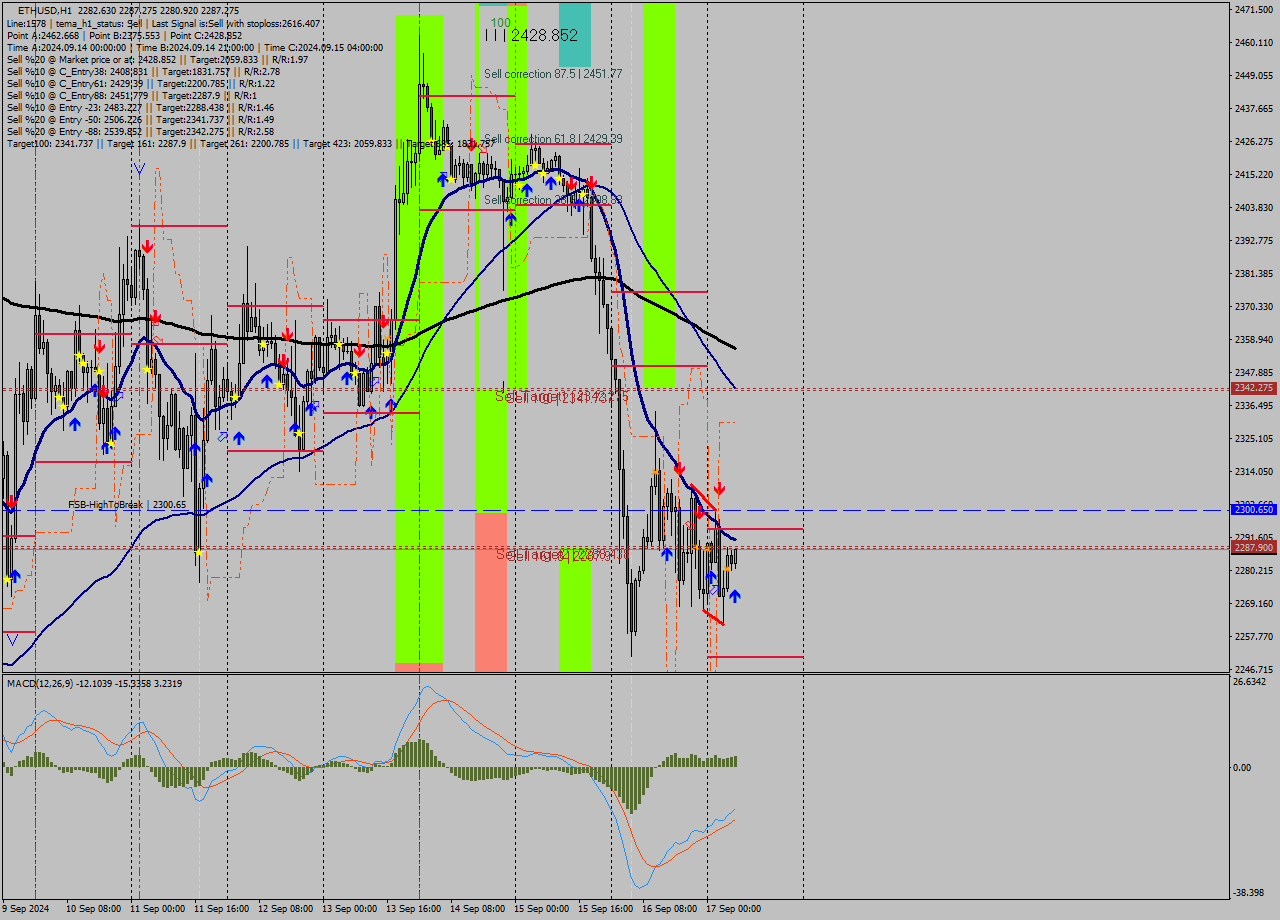Click the red 2287.900 price tag

pos(1253,547)
